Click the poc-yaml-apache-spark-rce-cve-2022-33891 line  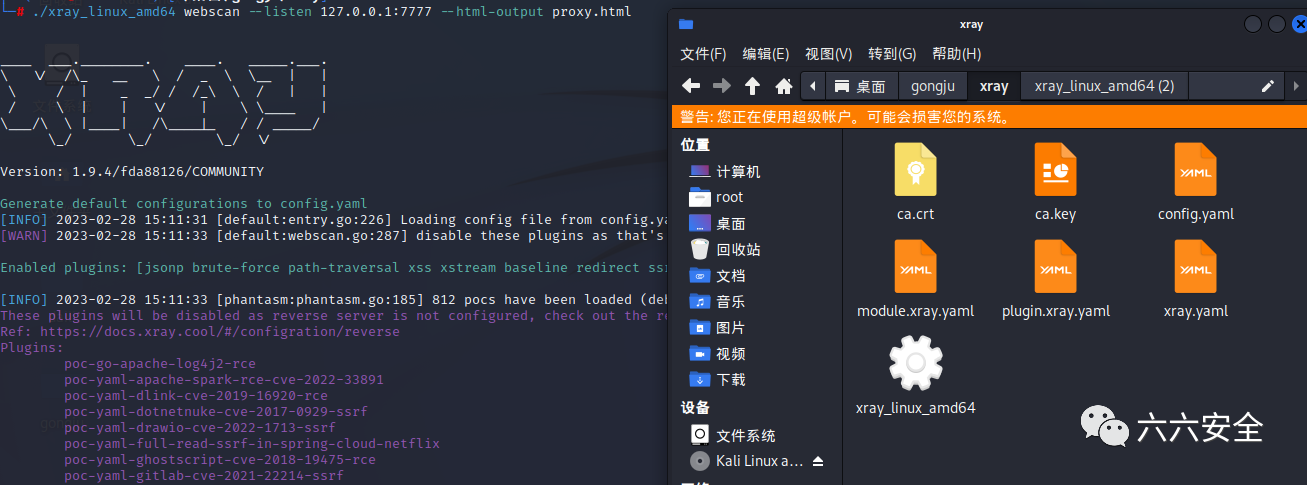pos(224,379)
